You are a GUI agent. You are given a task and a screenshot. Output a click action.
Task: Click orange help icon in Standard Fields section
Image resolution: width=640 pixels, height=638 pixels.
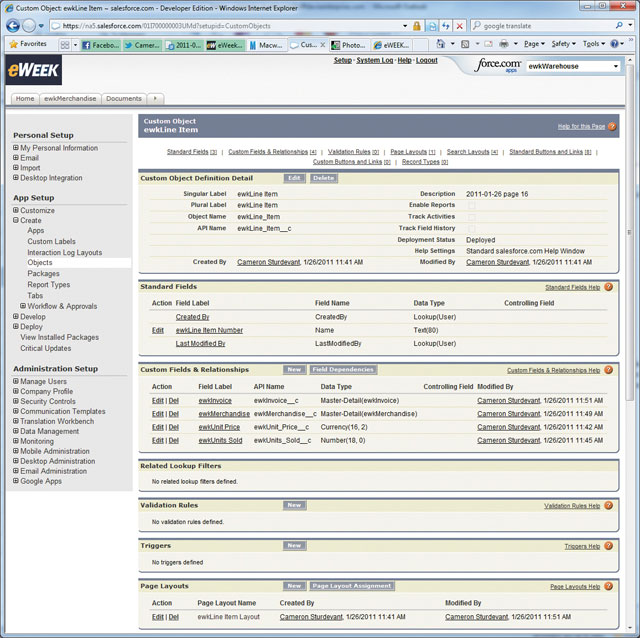608,287
